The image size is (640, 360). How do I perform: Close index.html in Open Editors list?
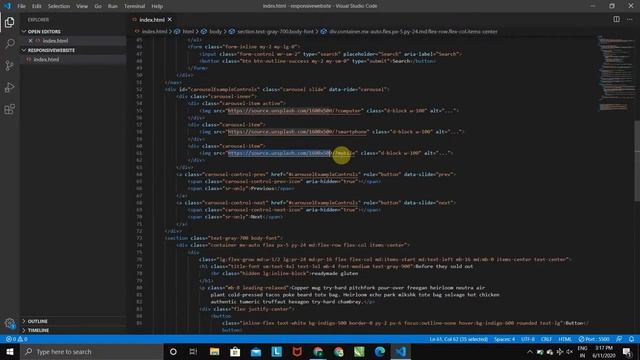[30, 41]
